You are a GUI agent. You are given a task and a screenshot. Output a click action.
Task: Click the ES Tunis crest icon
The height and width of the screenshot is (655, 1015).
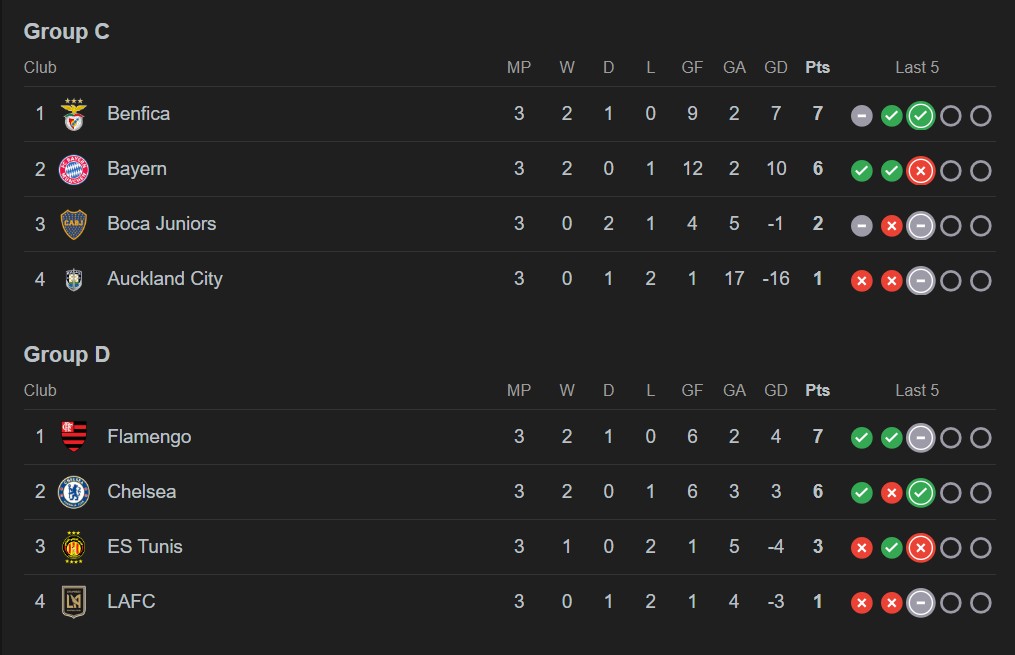(x=74, y=547)
